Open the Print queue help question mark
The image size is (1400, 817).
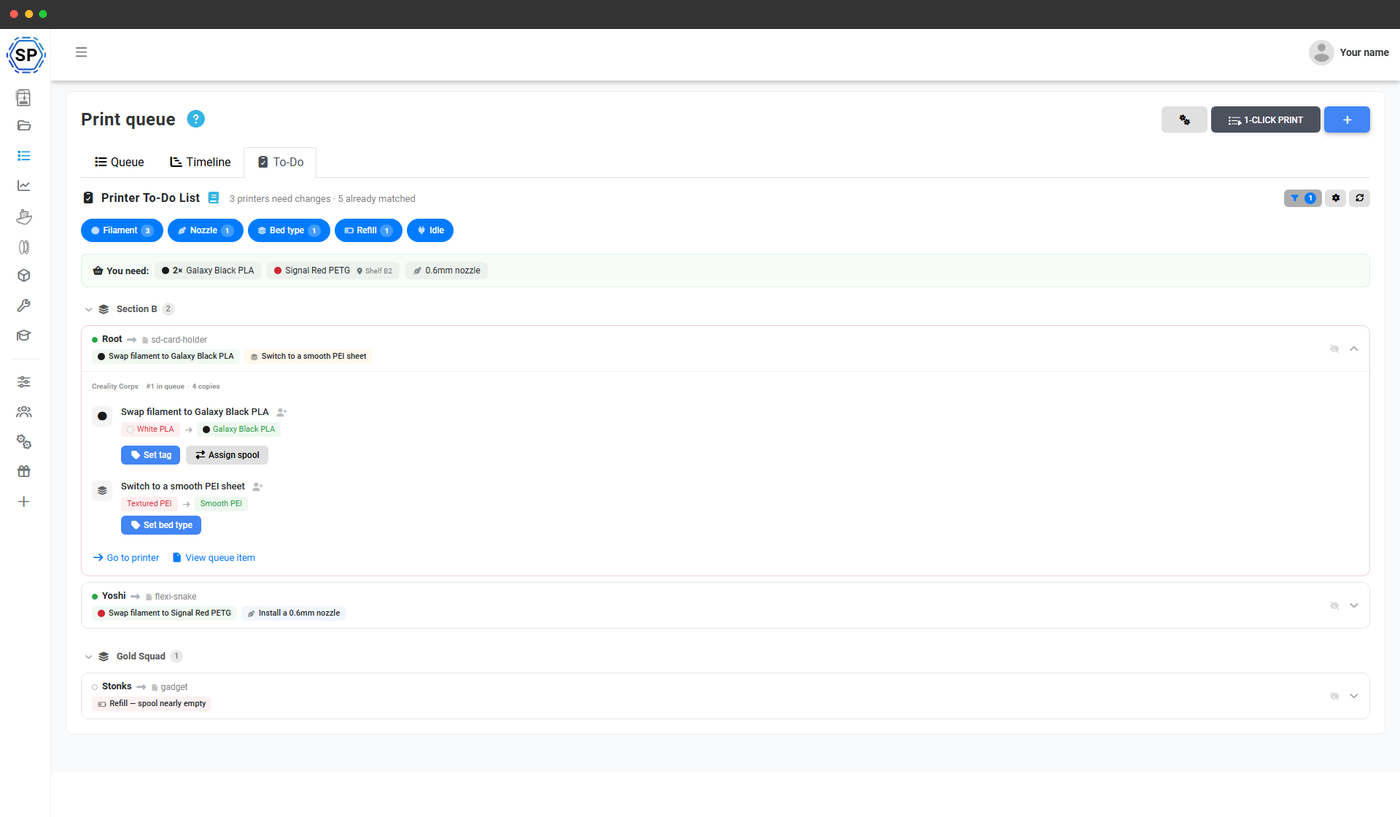pyautogui.click(x=196, y=119)
